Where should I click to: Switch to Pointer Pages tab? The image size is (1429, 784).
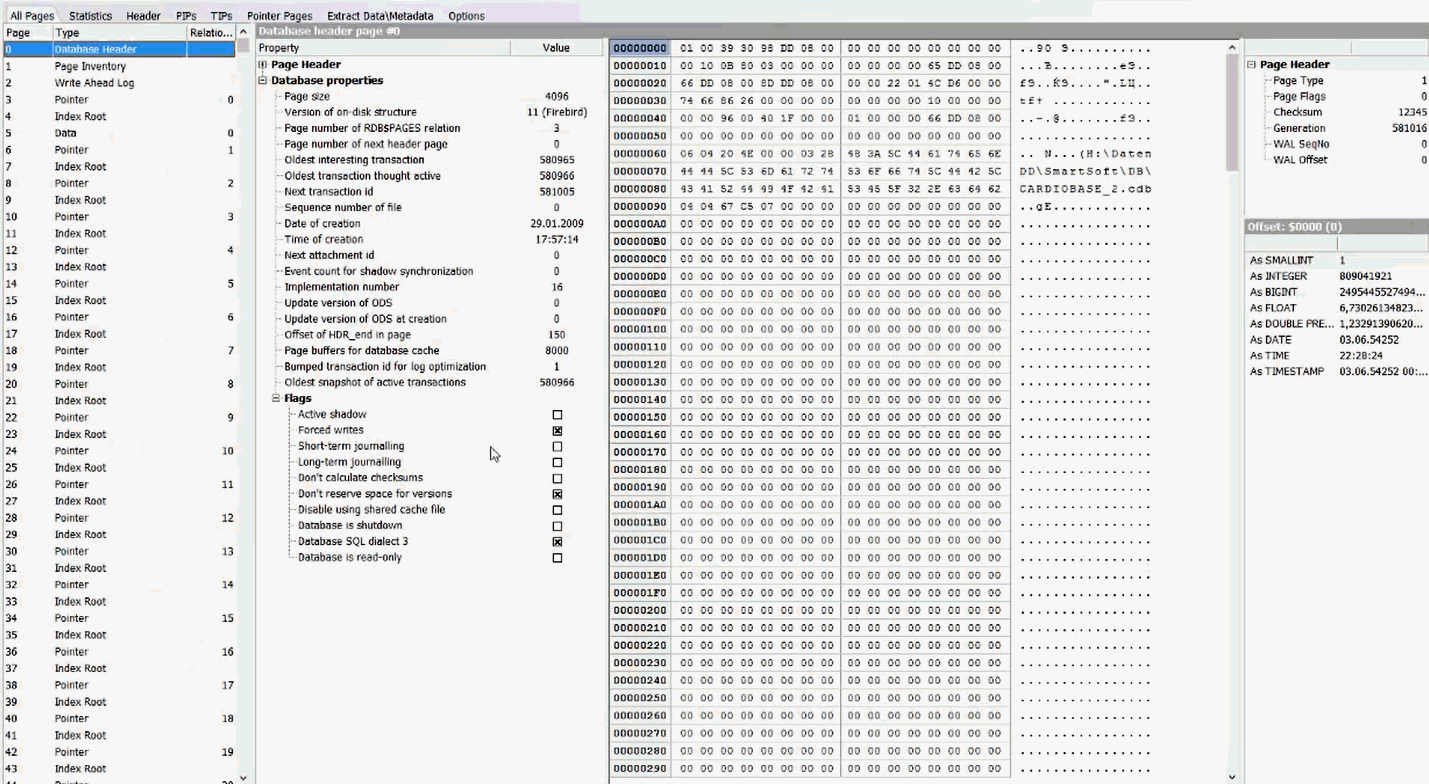280,16
